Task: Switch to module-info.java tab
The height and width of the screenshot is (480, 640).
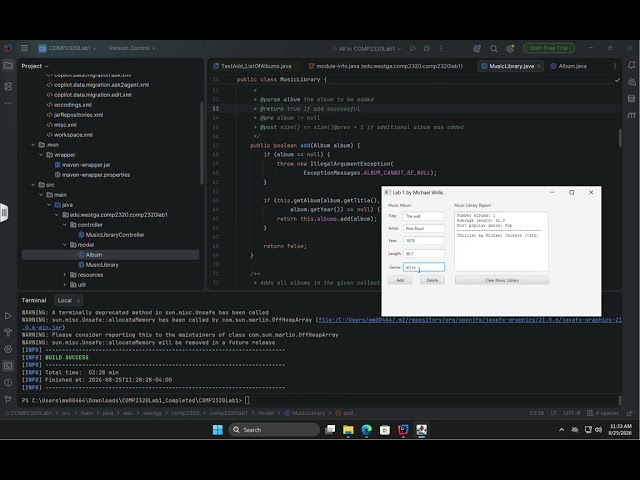Action: (x=385, y=66)
